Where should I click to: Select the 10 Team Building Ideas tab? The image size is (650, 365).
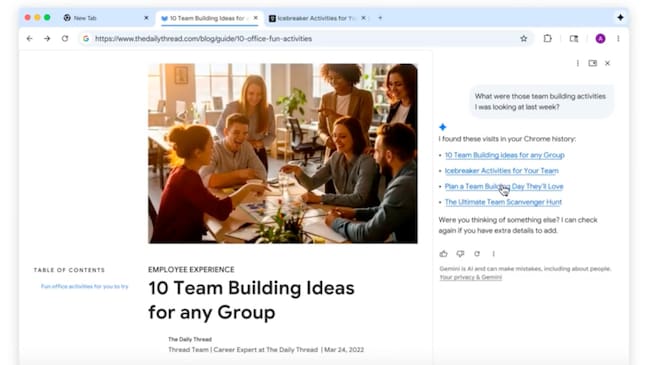click(209, 18)
